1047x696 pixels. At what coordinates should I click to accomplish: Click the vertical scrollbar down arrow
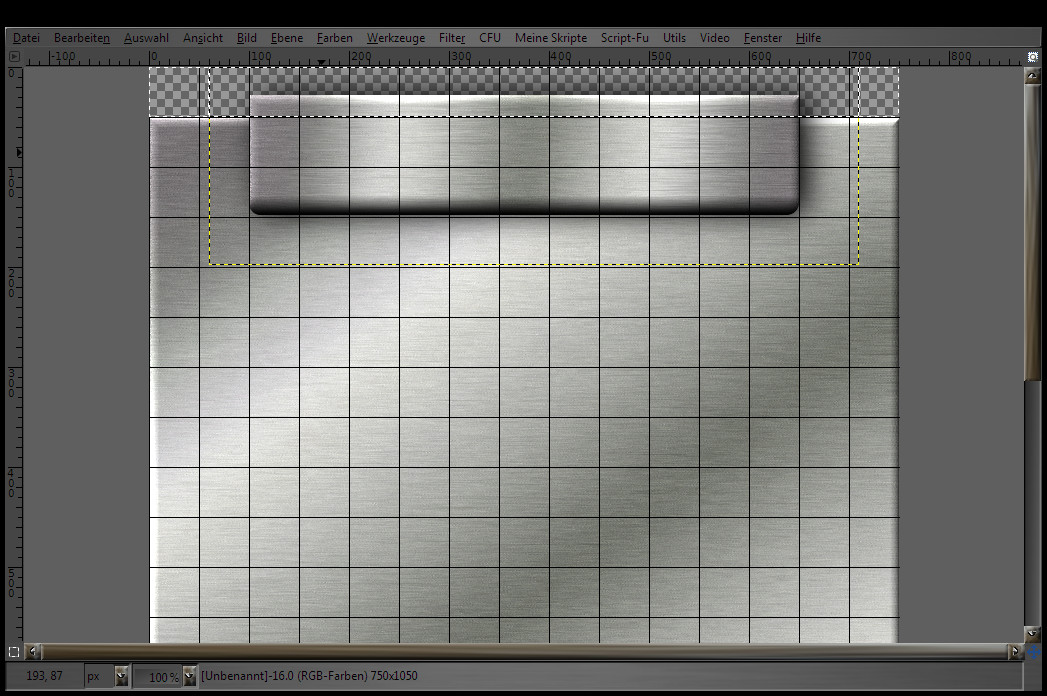pyautogui.click(x=1034, y=634)
